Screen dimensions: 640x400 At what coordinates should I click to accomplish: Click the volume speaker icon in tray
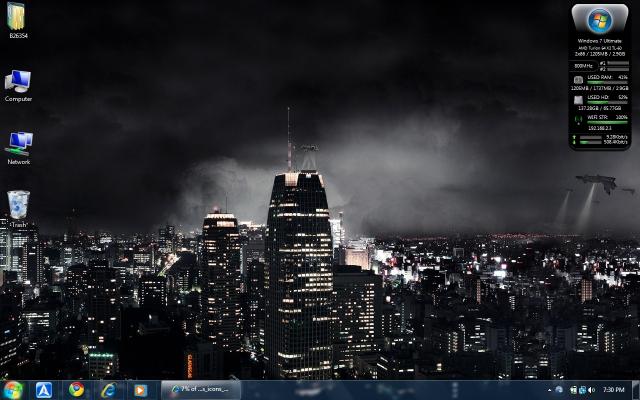pos(591,390)
